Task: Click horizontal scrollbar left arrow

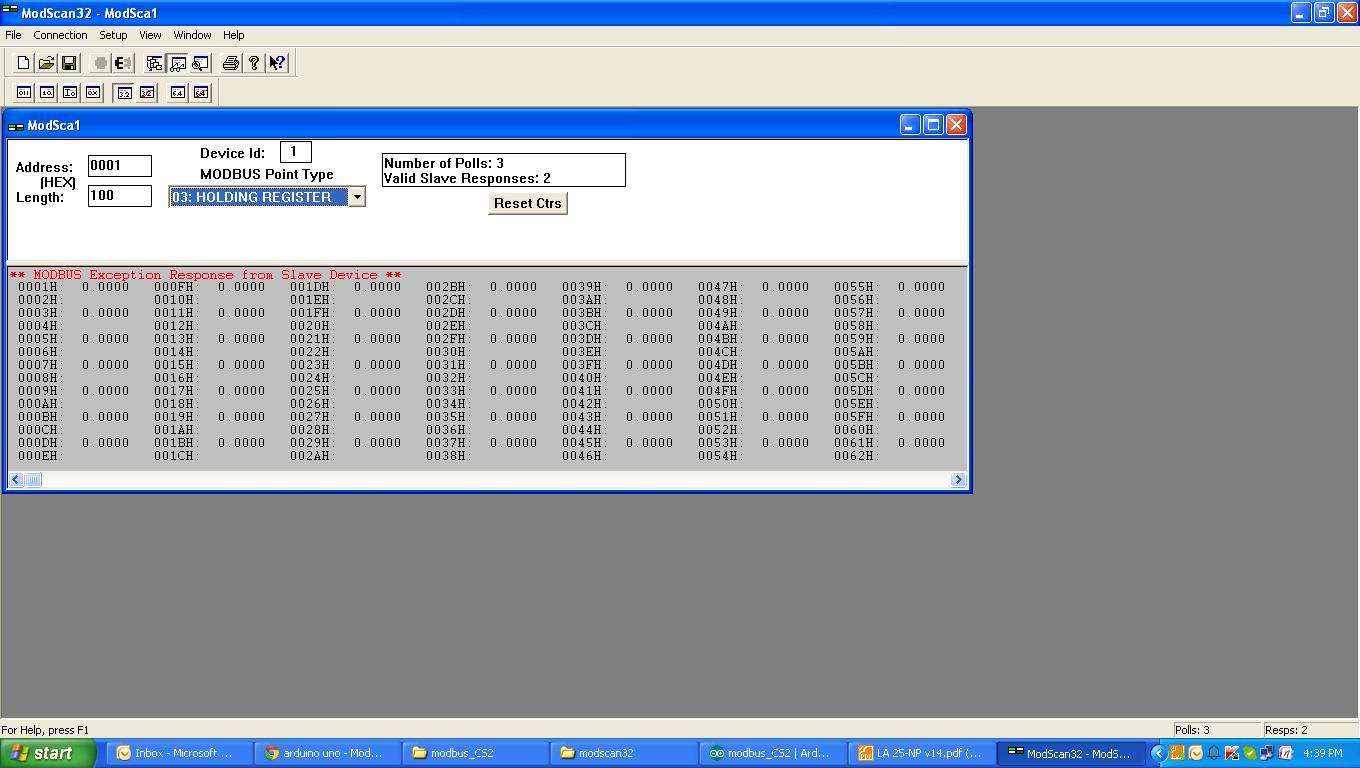Action: [x=16, y=480]
